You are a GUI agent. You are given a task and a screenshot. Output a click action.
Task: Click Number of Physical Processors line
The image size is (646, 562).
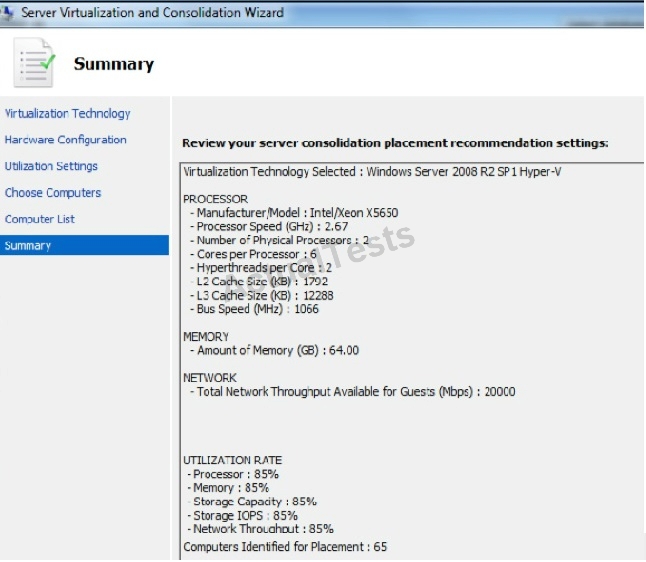(x=279, y=240)
